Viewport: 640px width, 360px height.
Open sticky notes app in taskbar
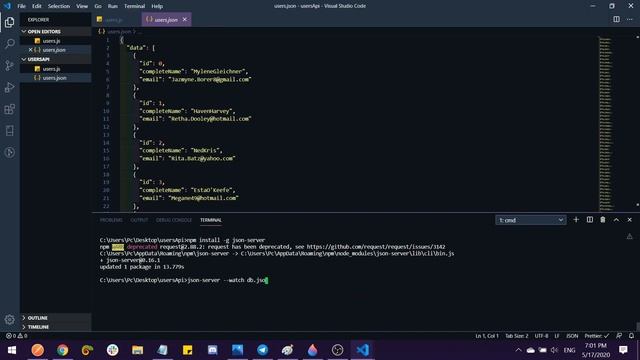[x=187, y=350]
